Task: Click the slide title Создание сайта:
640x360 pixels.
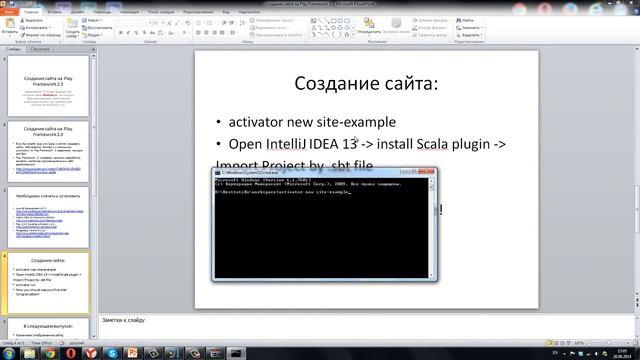Action: [x=366, y=83]
